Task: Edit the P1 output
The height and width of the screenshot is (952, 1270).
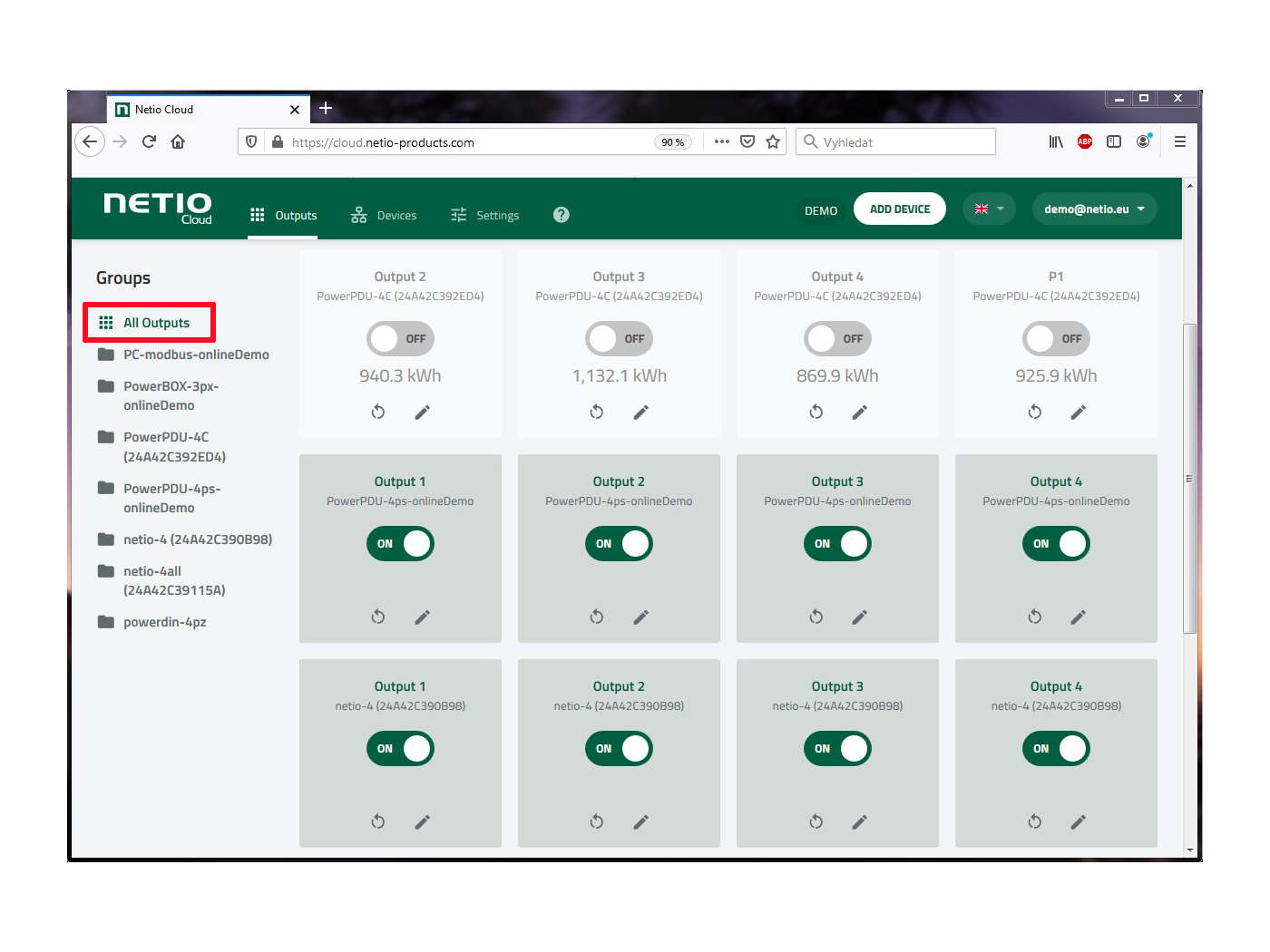Action: pyautogui.click(x=1079, y=413)
